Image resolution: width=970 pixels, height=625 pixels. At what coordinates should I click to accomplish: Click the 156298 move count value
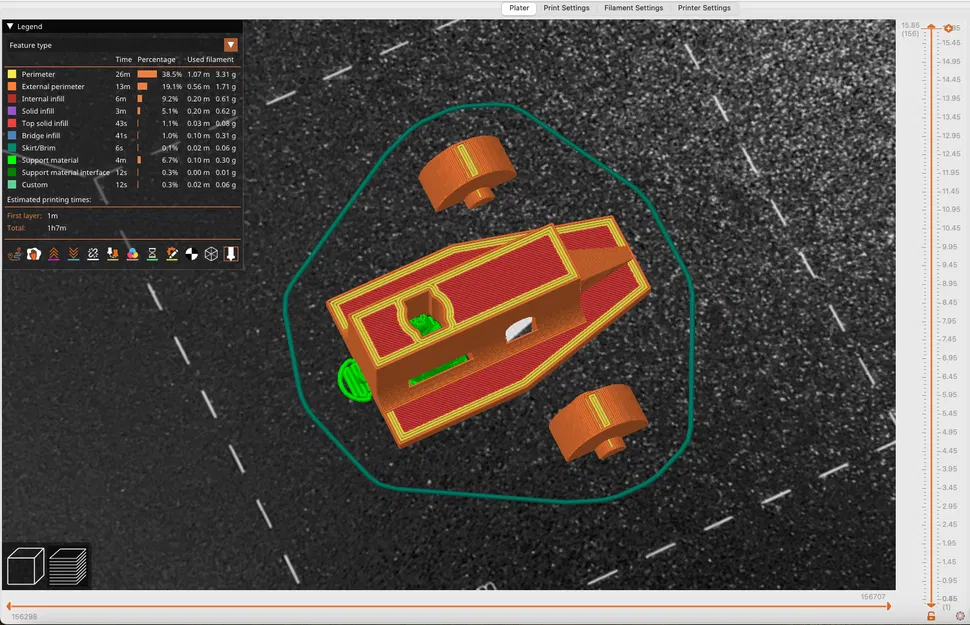click(x=24, y=617)
